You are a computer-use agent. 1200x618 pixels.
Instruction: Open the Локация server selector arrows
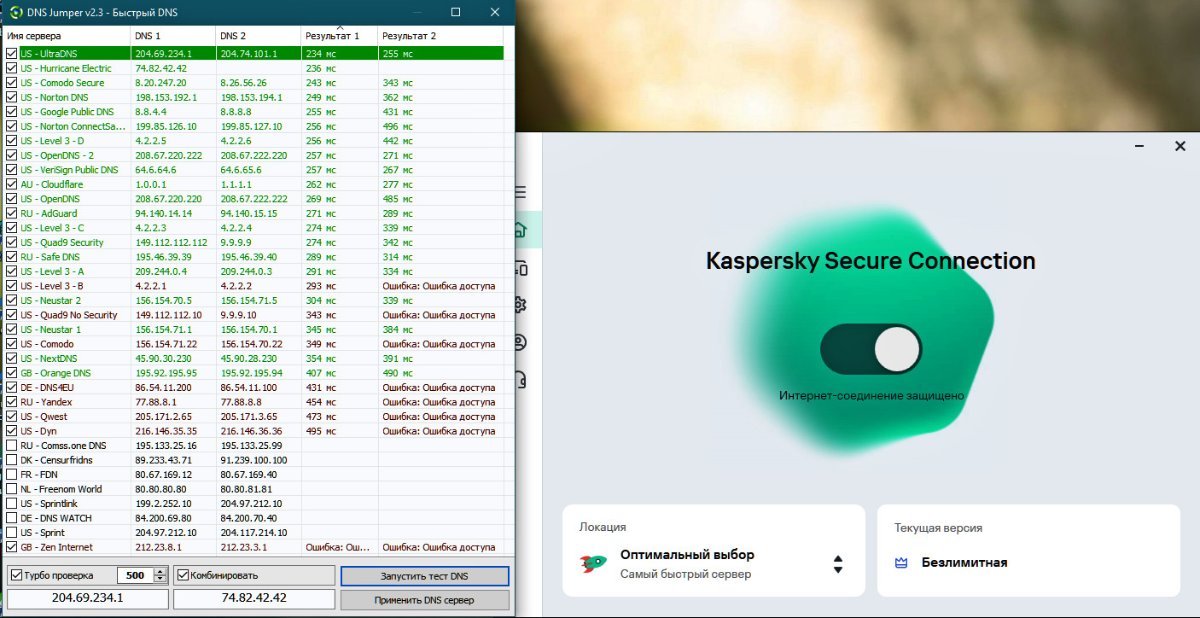(838, 564)
